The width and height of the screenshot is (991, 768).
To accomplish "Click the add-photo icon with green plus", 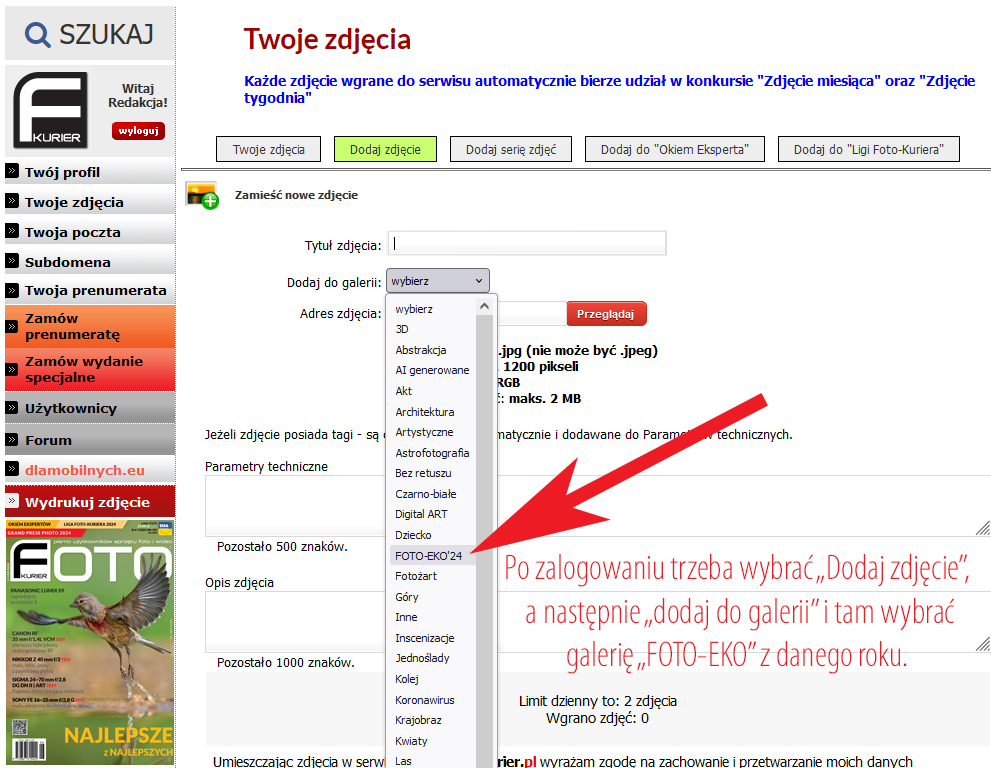I will 202,195.
